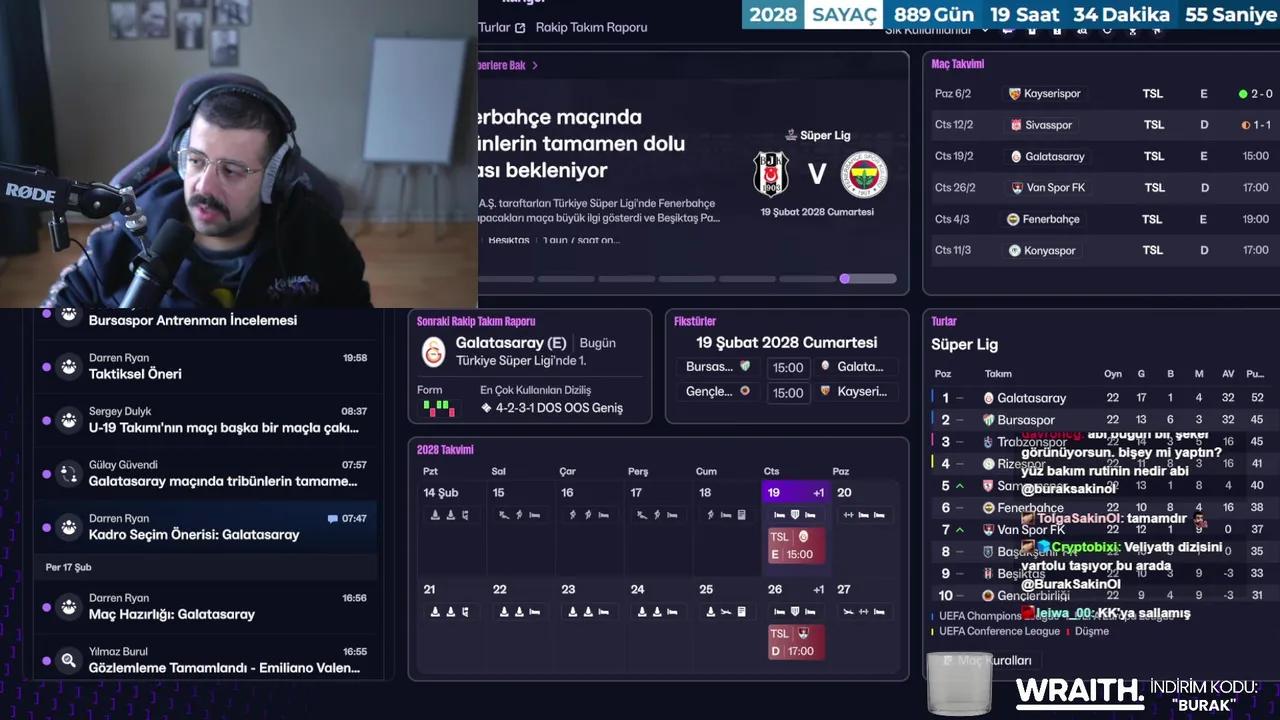Image resolution: width=1280 pixels, height=720 pixels.
Task: Click the Kadro Seçim Önerisi staff icon
Action: click(68, 527)
